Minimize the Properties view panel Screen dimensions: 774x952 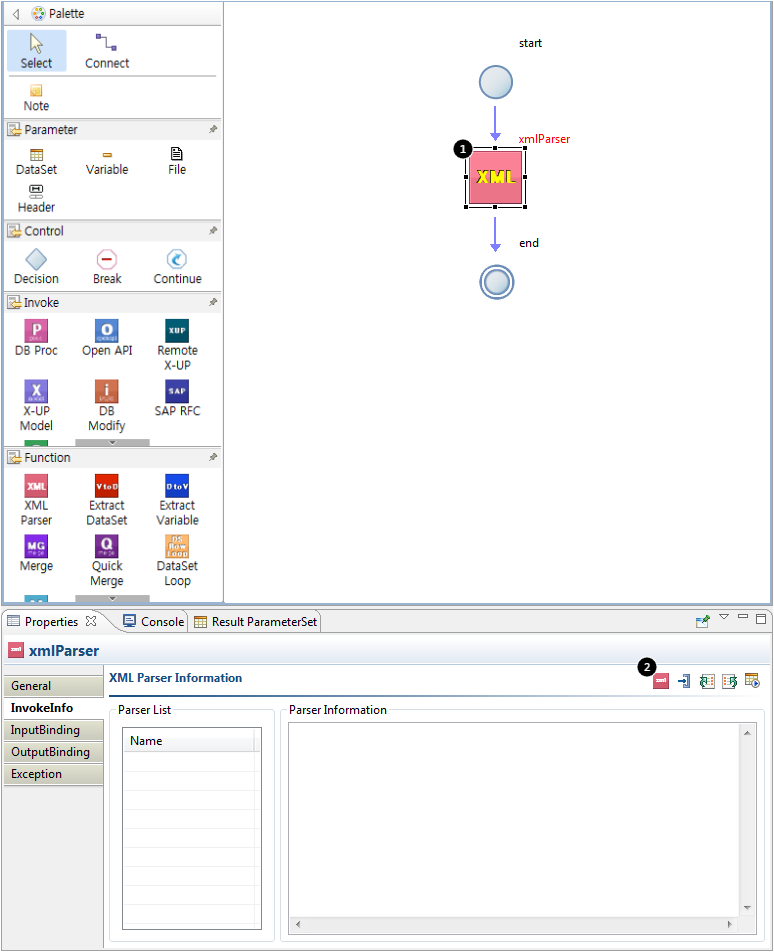point(742,617)
